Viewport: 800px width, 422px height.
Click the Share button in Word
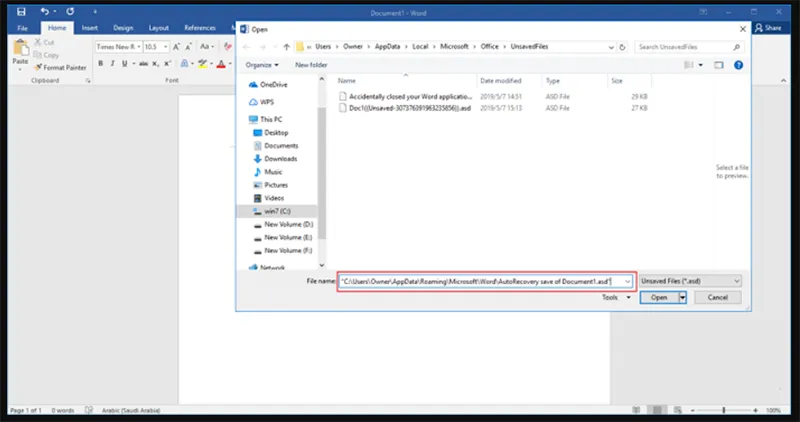click(x=768, y=28)
